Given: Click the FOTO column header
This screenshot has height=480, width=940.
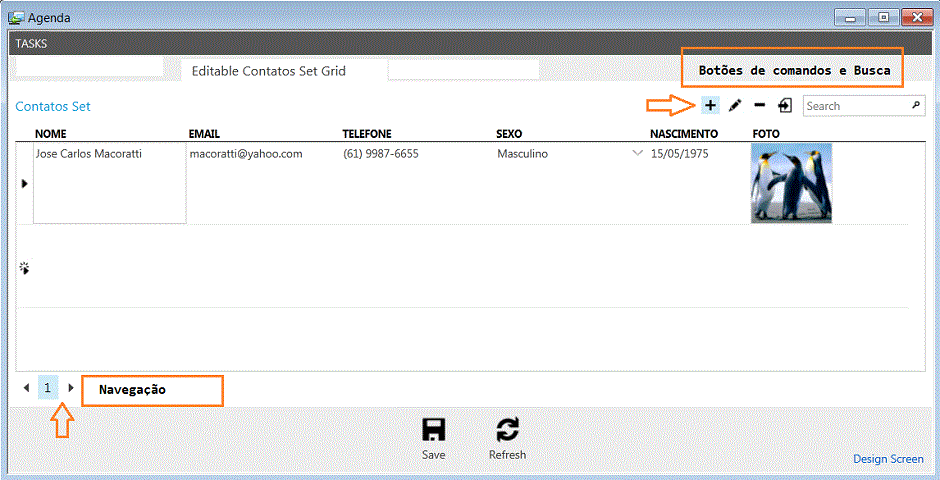Looking at the screenshot, I should point(766,134).
